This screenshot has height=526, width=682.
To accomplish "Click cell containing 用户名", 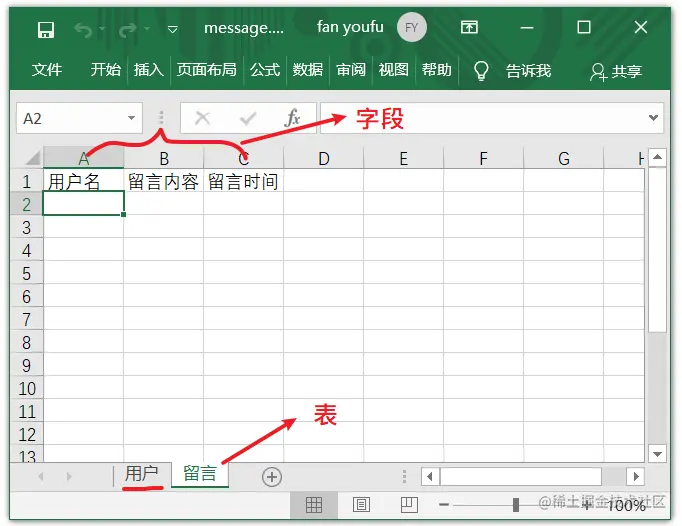I will point(84,181).
